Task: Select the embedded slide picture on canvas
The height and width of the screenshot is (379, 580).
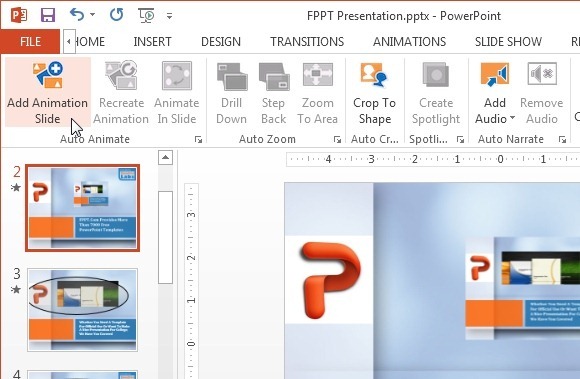Action: pos(522,288)
